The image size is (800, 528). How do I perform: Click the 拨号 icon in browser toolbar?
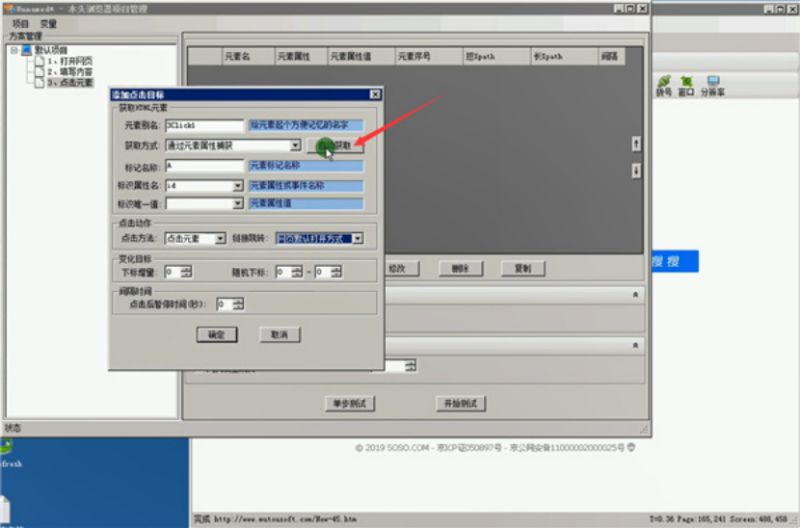[664, 85]
